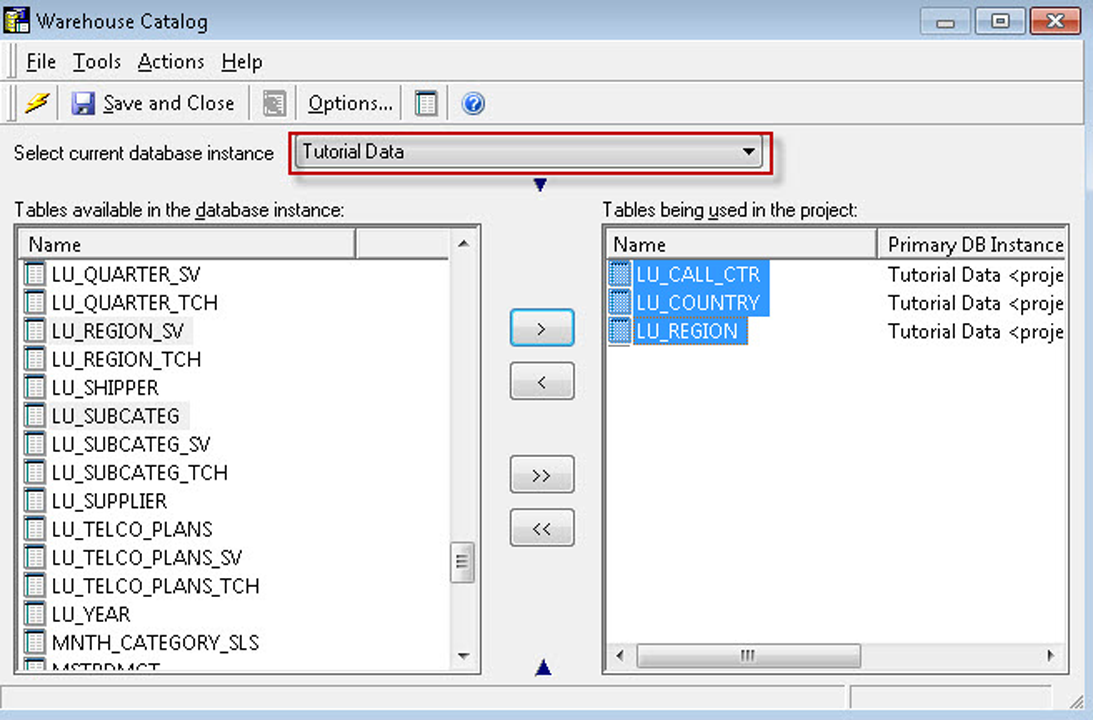Select the LU_SUPPLIER table
The width and height of the screenshot is (1093, 720).
point(109,501)
